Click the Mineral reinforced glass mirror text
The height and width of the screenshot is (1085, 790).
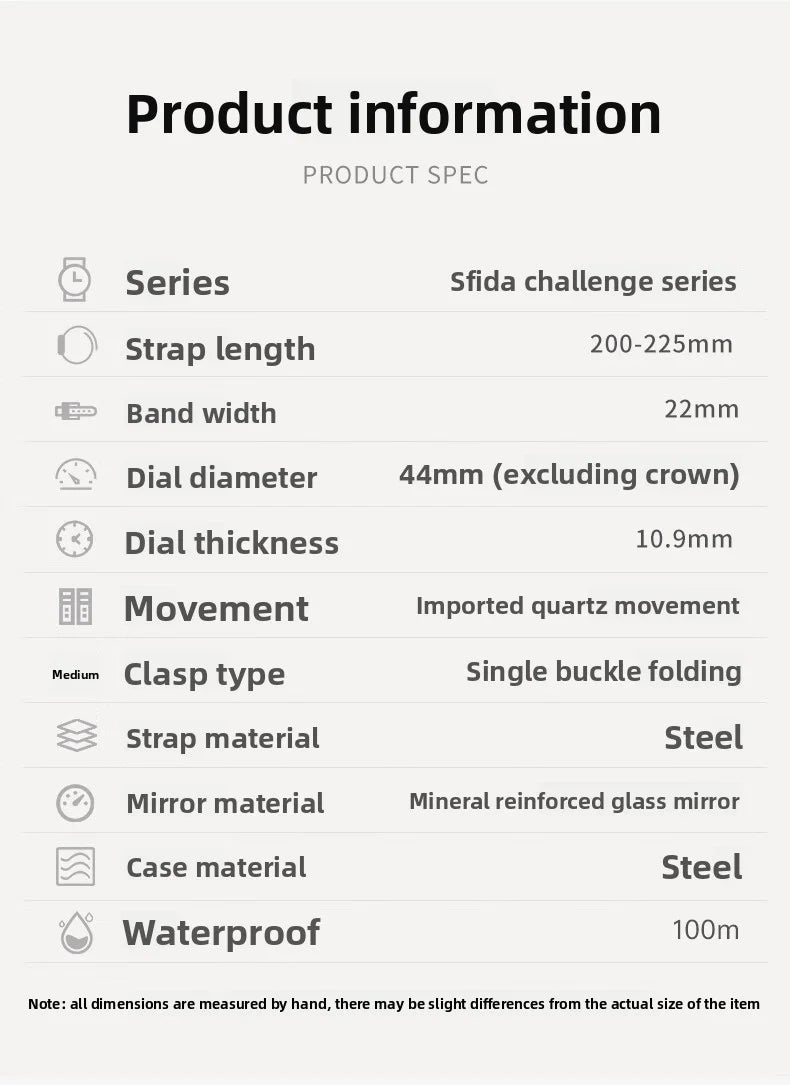point(574,801)
